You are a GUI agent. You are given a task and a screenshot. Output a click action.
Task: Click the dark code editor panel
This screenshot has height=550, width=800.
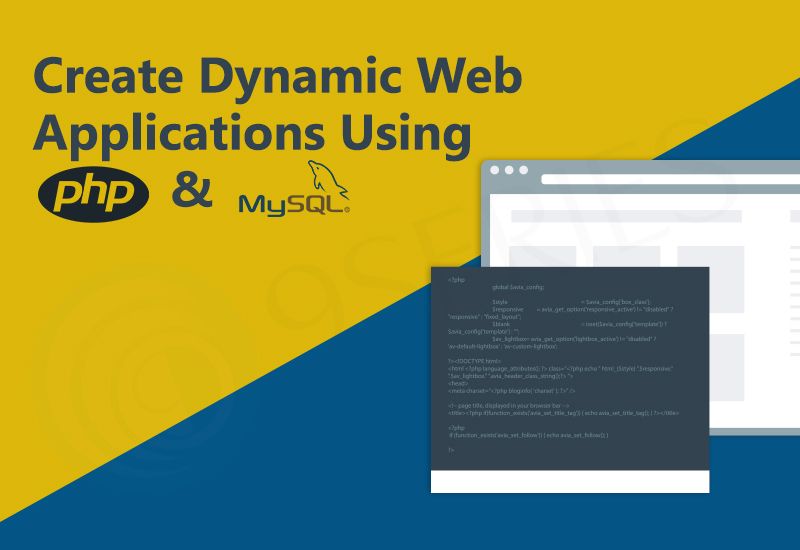(x=570, y=368)
